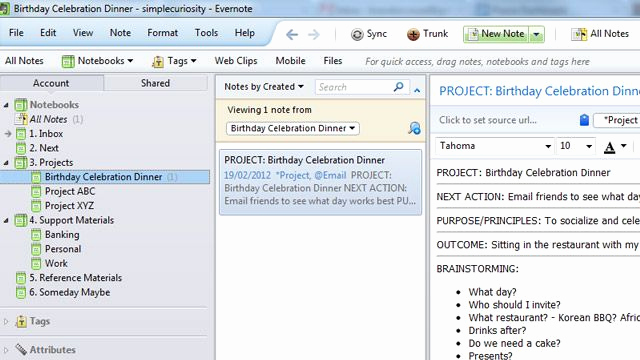Click the saved search magnifier icon
The image size is (640, 360).
[x=414, y=128]
